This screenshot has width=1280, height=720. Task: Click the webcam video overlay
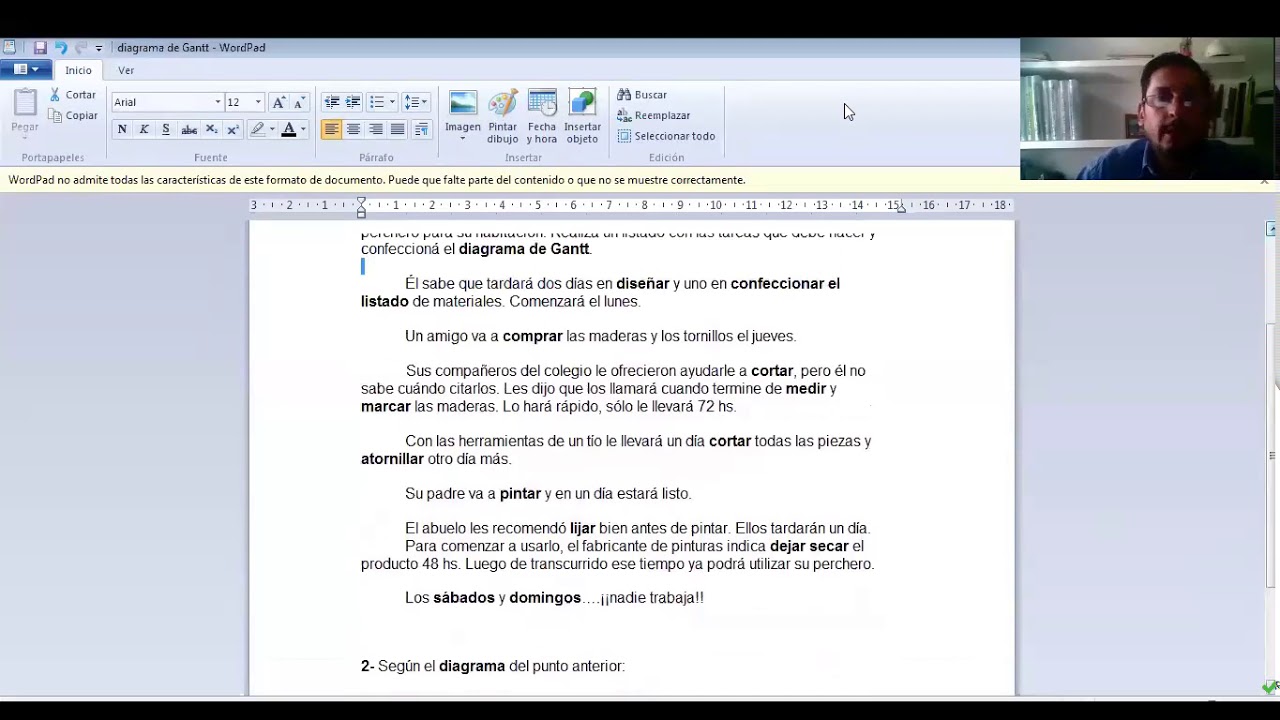[x=1150, y=109]
